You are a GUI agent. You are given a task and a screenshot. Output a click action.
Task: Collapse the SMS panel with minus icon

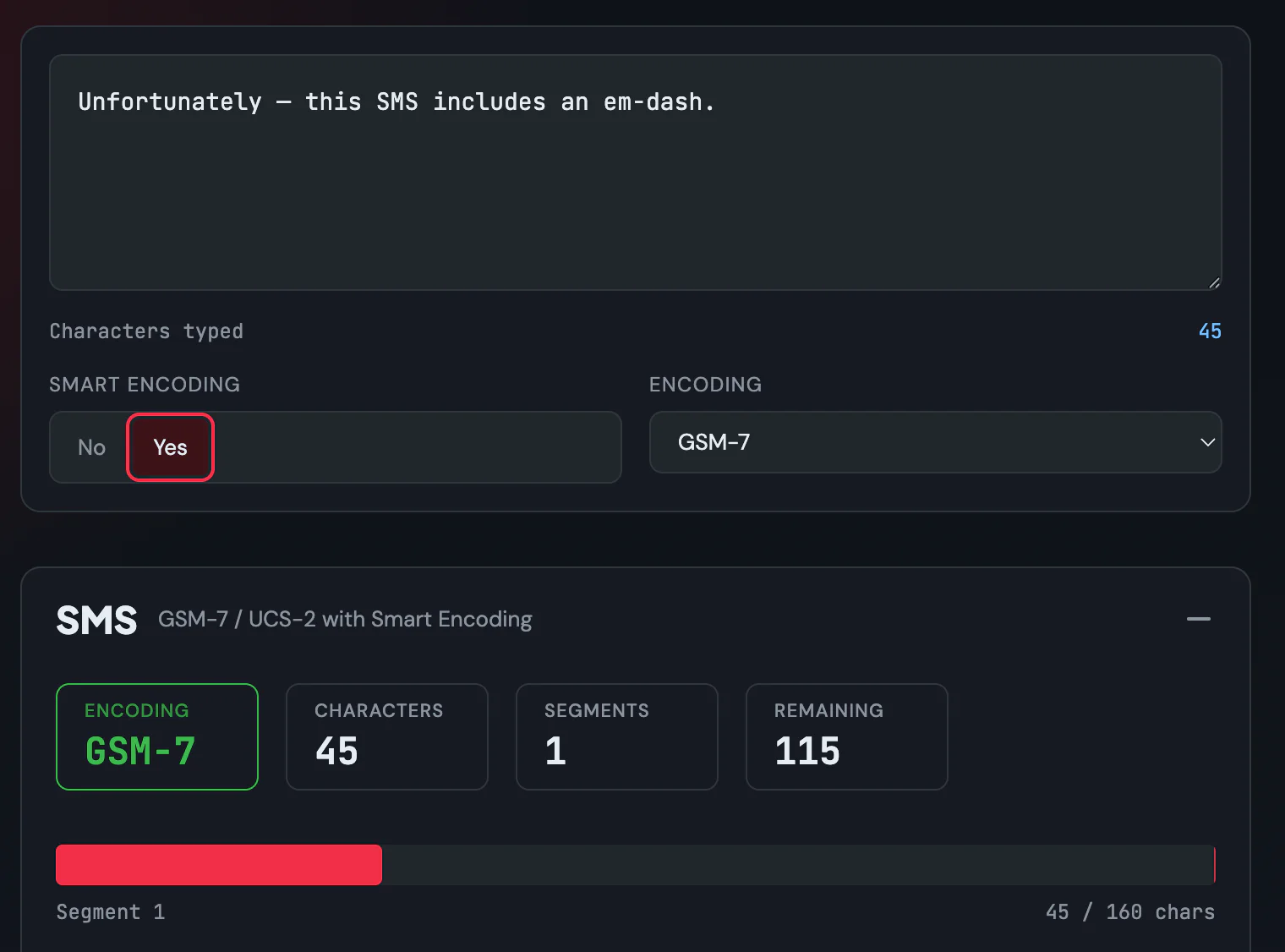[1198, 619]
